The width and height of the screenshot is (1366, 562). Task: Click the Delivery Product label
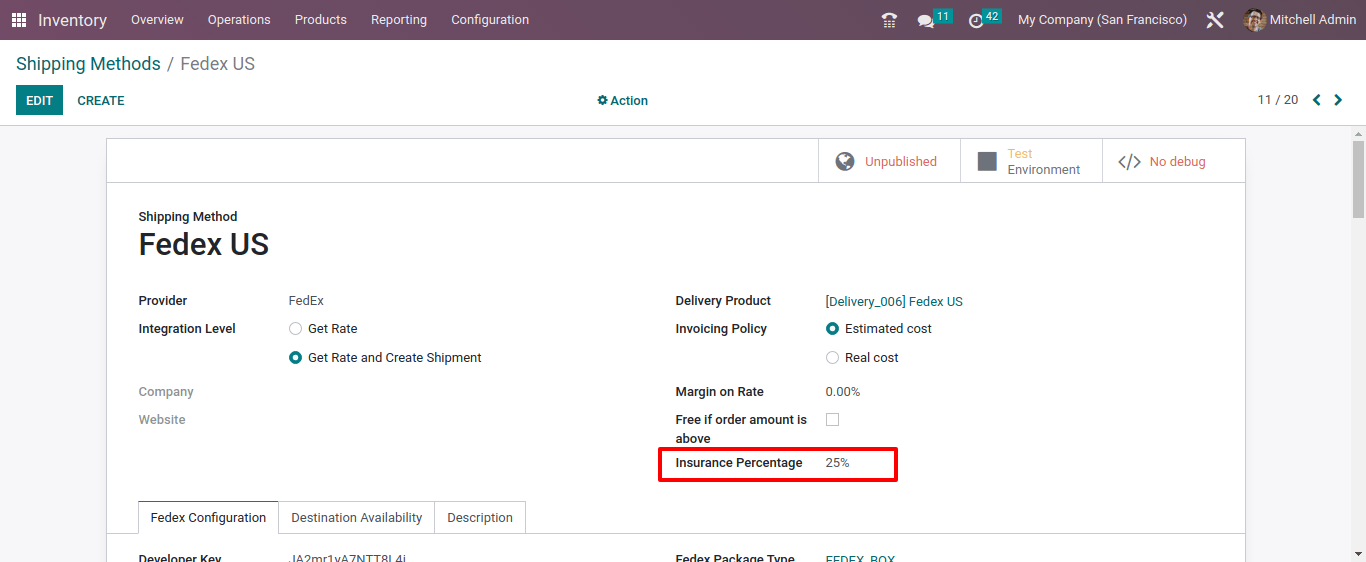723,301
